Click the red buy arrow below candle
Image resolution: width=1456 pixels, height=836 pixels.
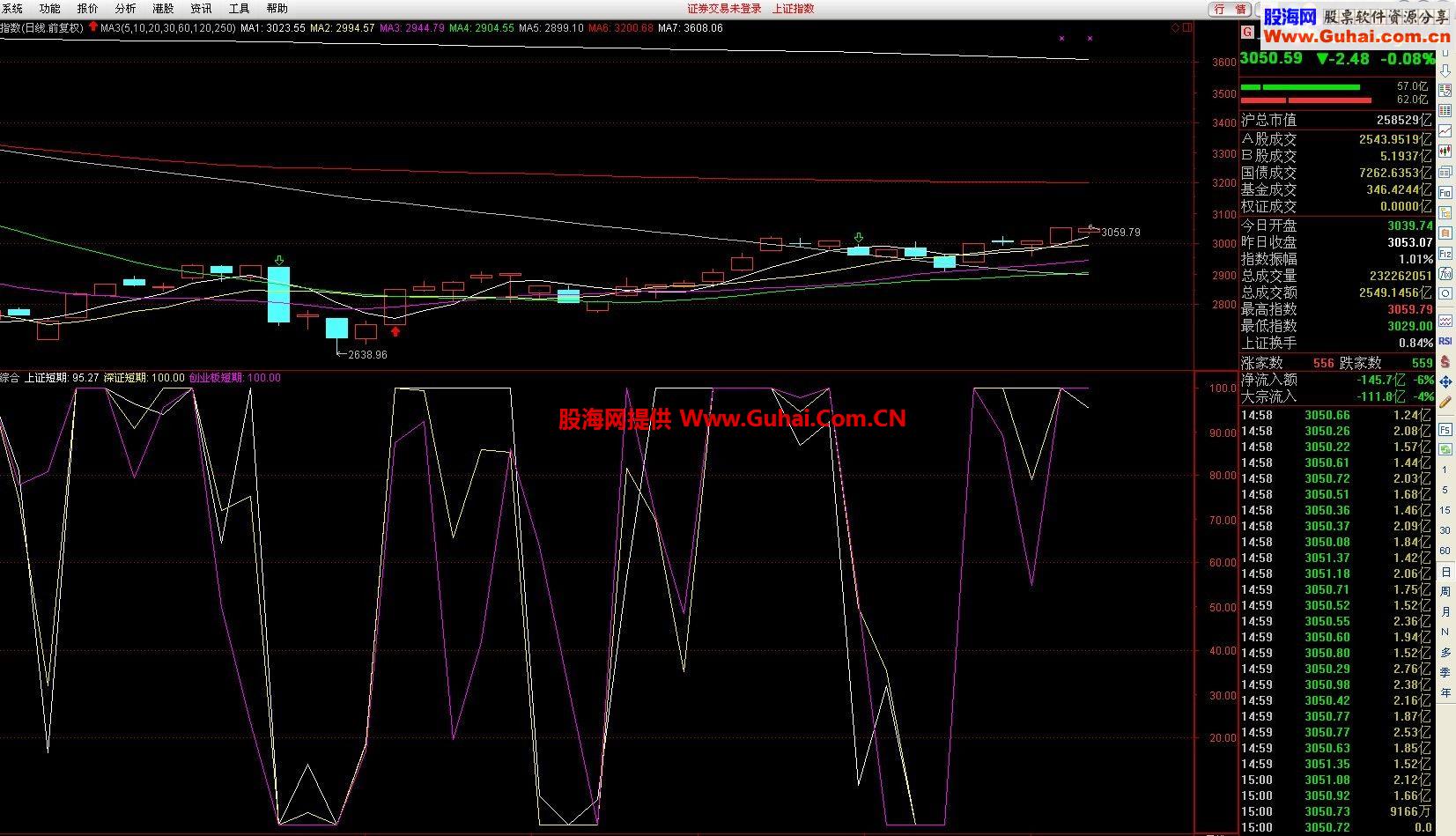click(395, 331)
